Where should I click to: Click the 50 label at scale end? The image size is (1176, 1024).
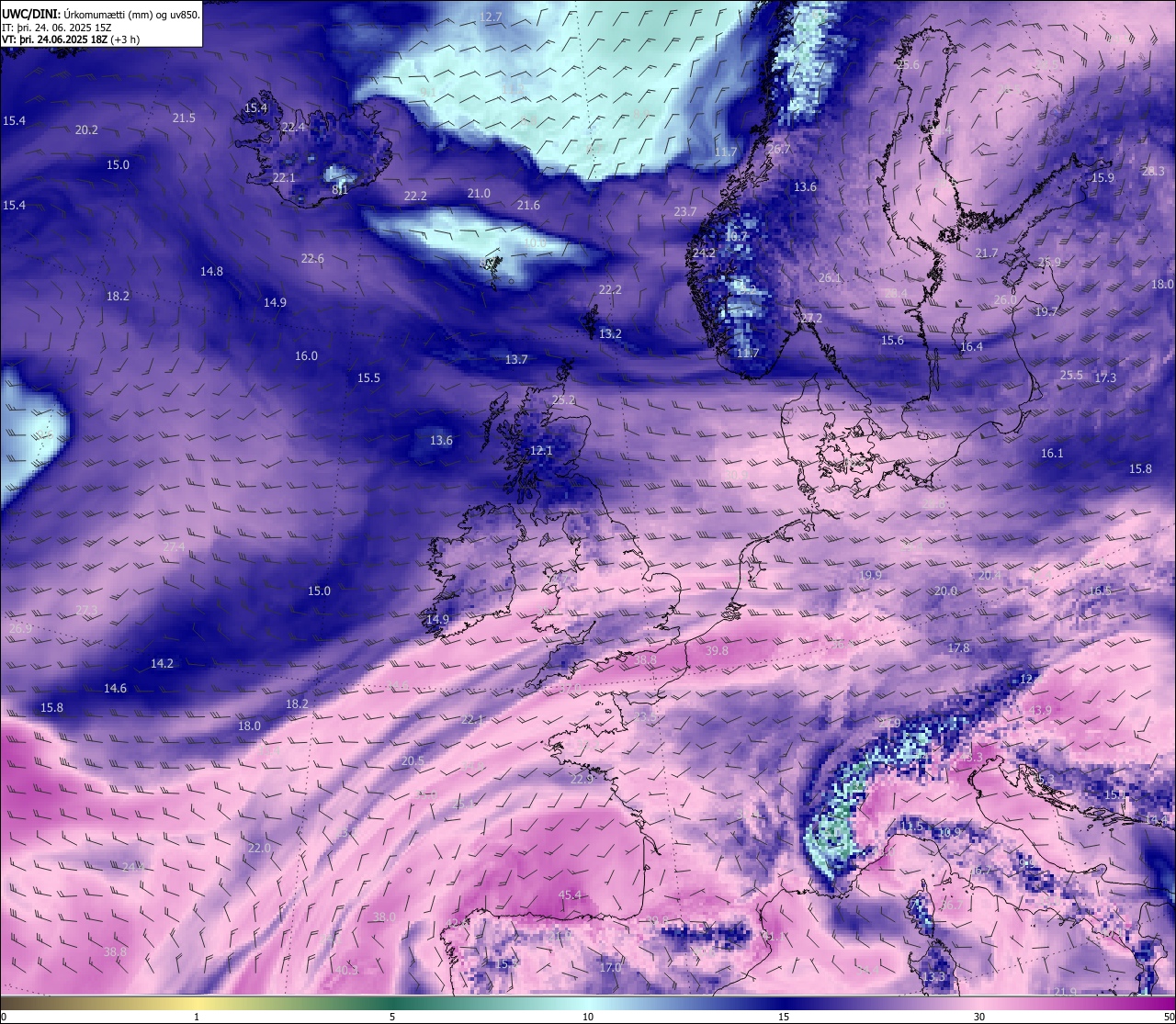click(1169, 1017)
